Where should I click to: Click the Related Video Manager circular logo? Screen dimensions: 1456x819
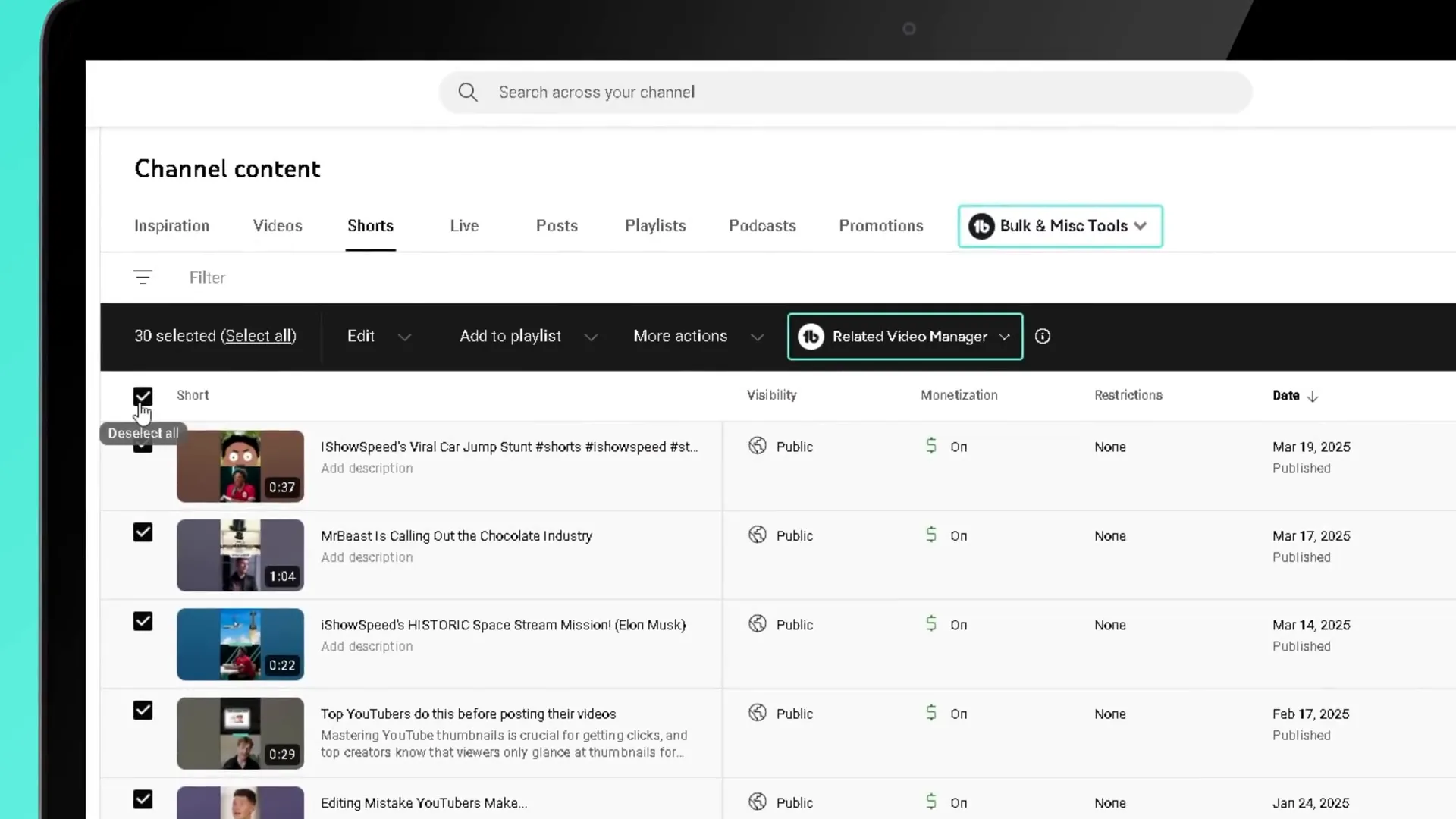811,337
